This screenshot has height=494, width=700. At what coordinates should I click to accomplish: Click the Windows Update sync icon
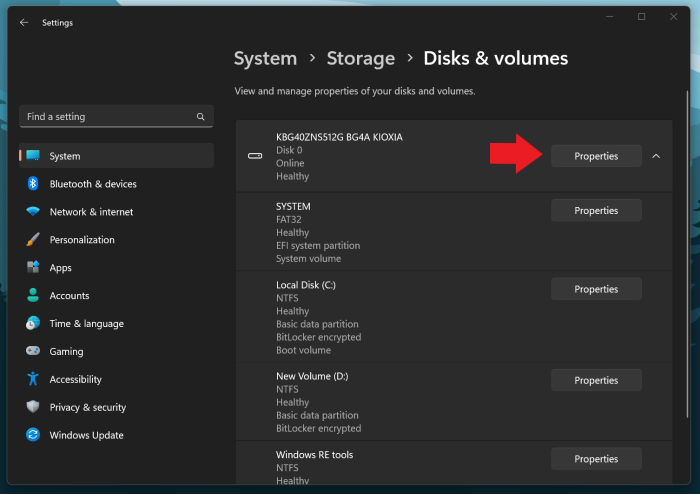point(33,435)
